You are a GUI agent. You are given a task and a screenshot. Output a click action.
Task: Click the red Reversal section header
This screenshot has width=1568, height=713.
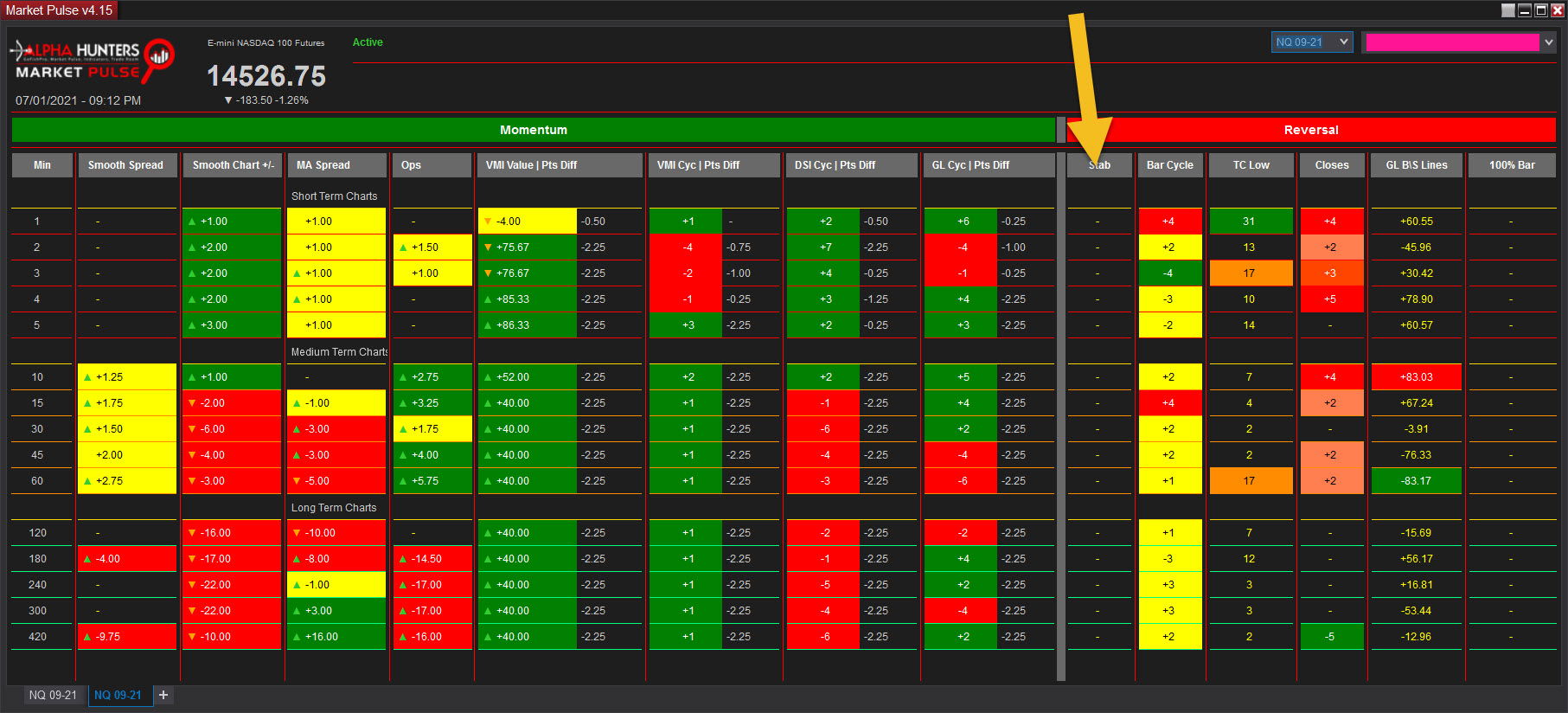1311,130
